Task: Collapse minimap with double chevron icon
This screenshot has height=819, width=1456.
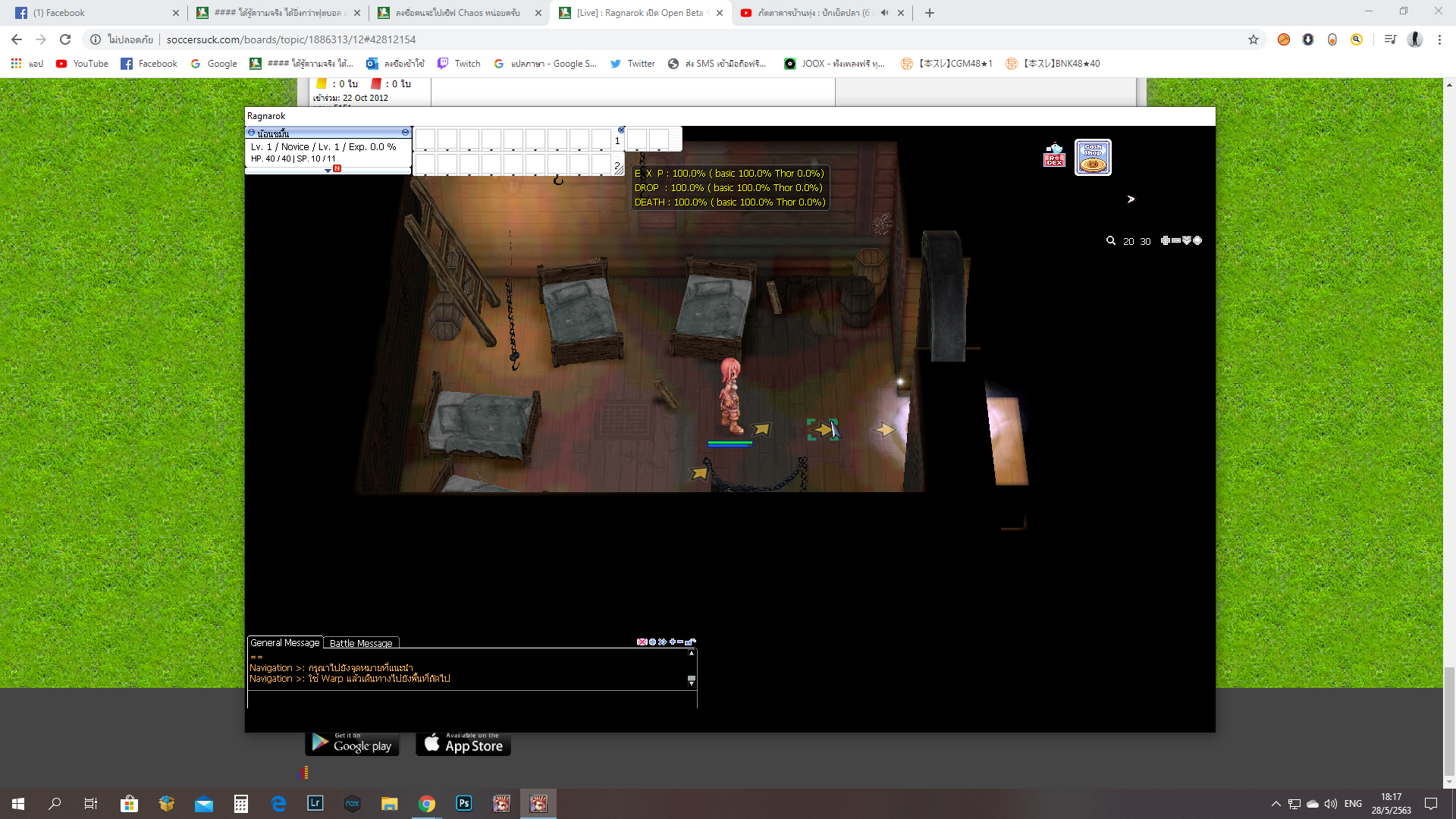Action: click(1187, 240)
